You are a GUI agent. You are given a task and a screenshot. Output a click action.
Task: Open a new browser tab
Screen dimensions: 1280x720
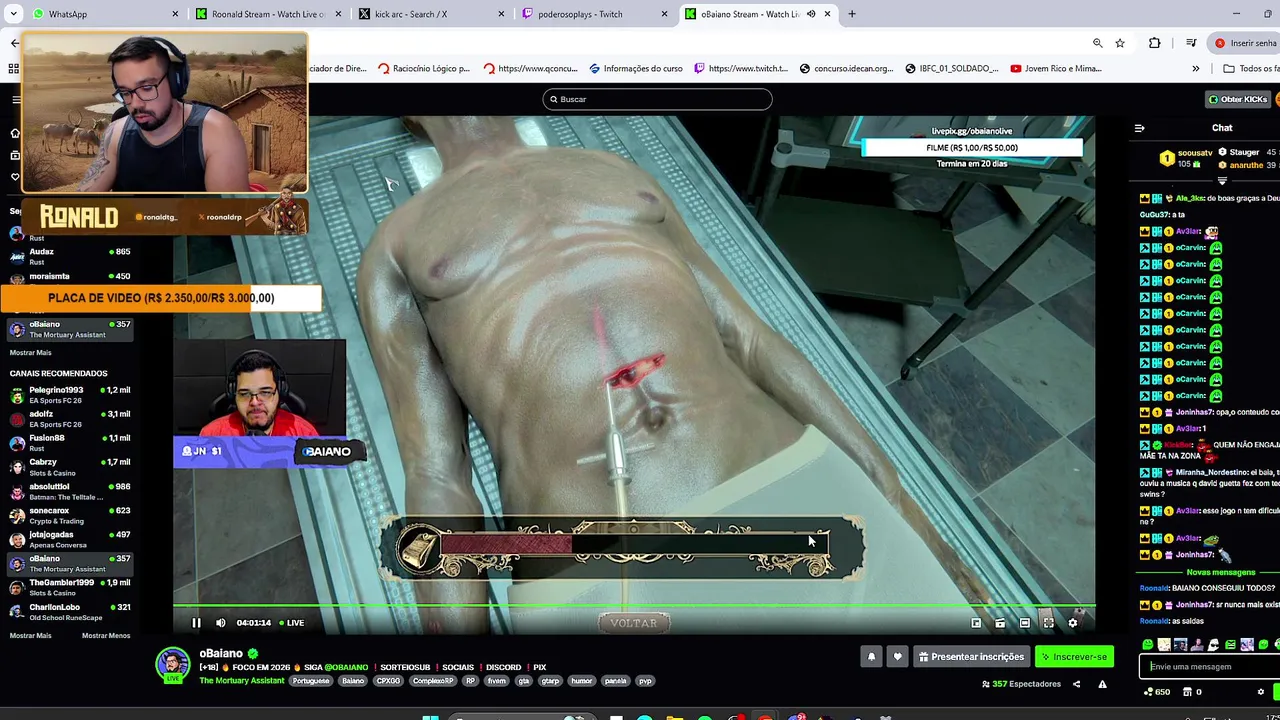(852, 14)
